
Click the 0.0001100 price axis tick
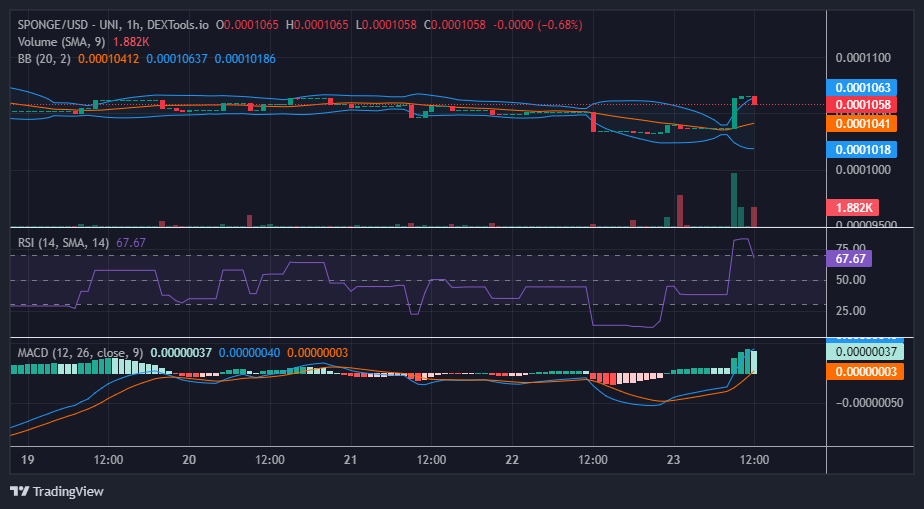(863, 58)
